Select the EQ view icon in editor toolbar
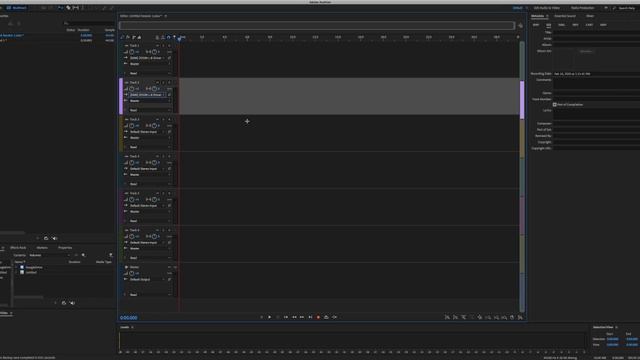 point(139,37)
